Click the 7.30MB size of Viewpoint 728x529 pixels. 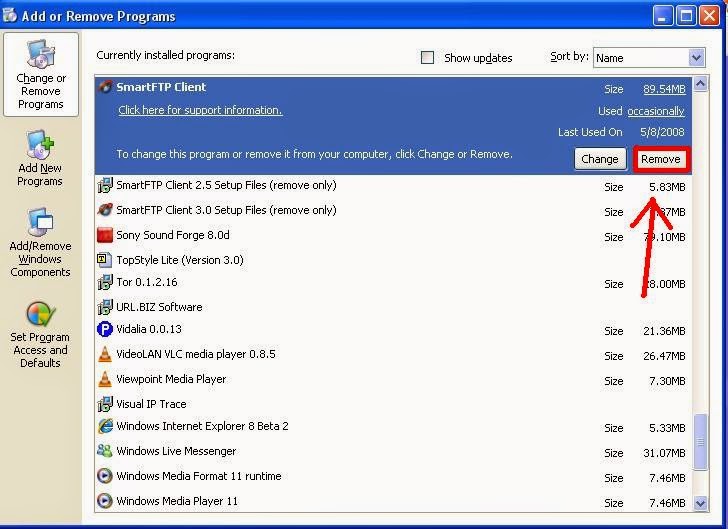667,381
